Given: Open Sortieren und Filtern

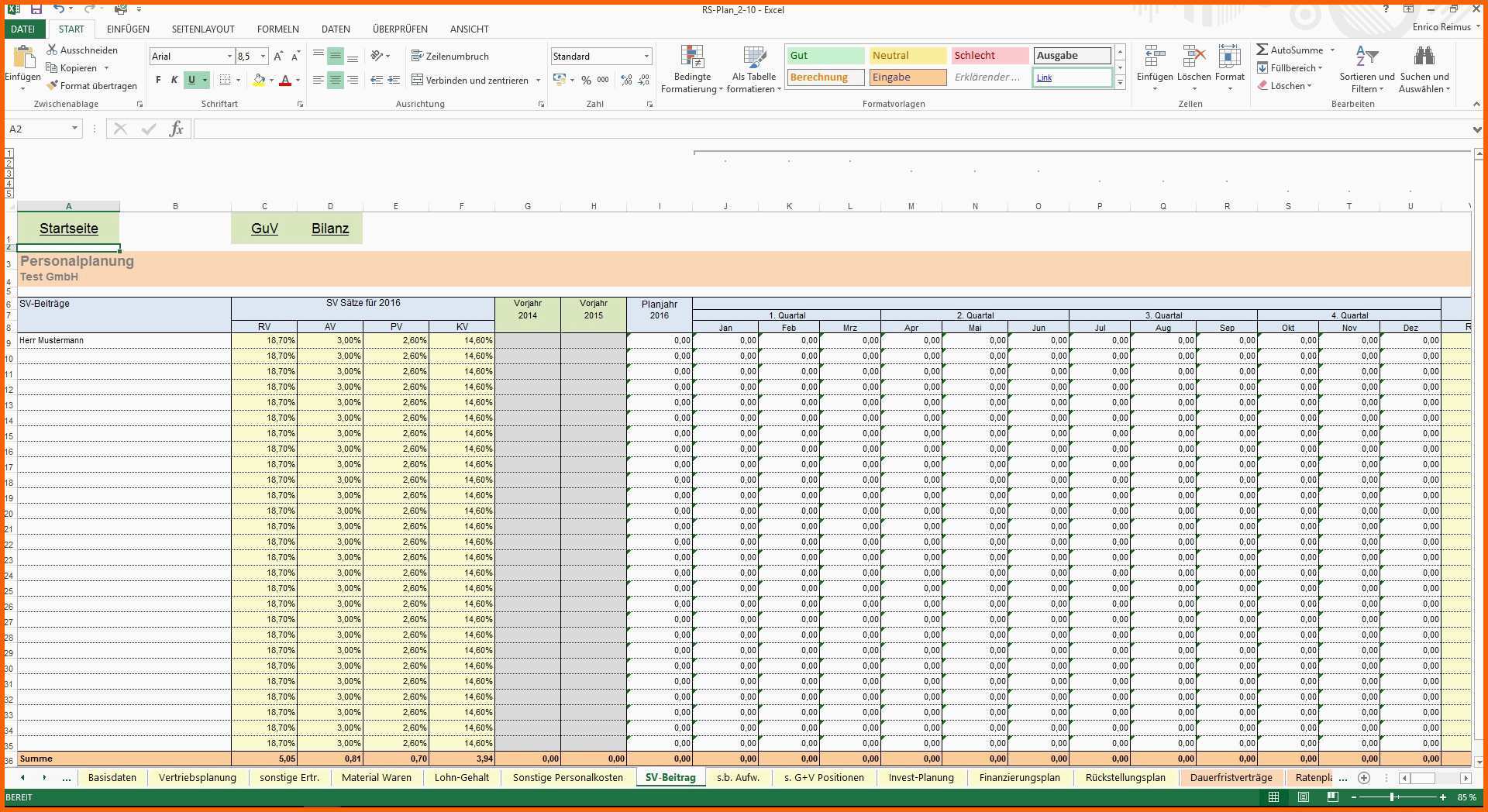Looking at the screenshot, I should point(1366,68).
